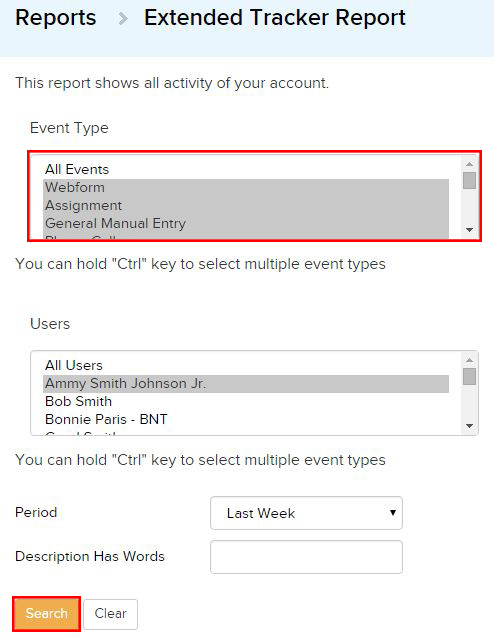Click the Reports breadcrumb link

(x=56, y=18)
